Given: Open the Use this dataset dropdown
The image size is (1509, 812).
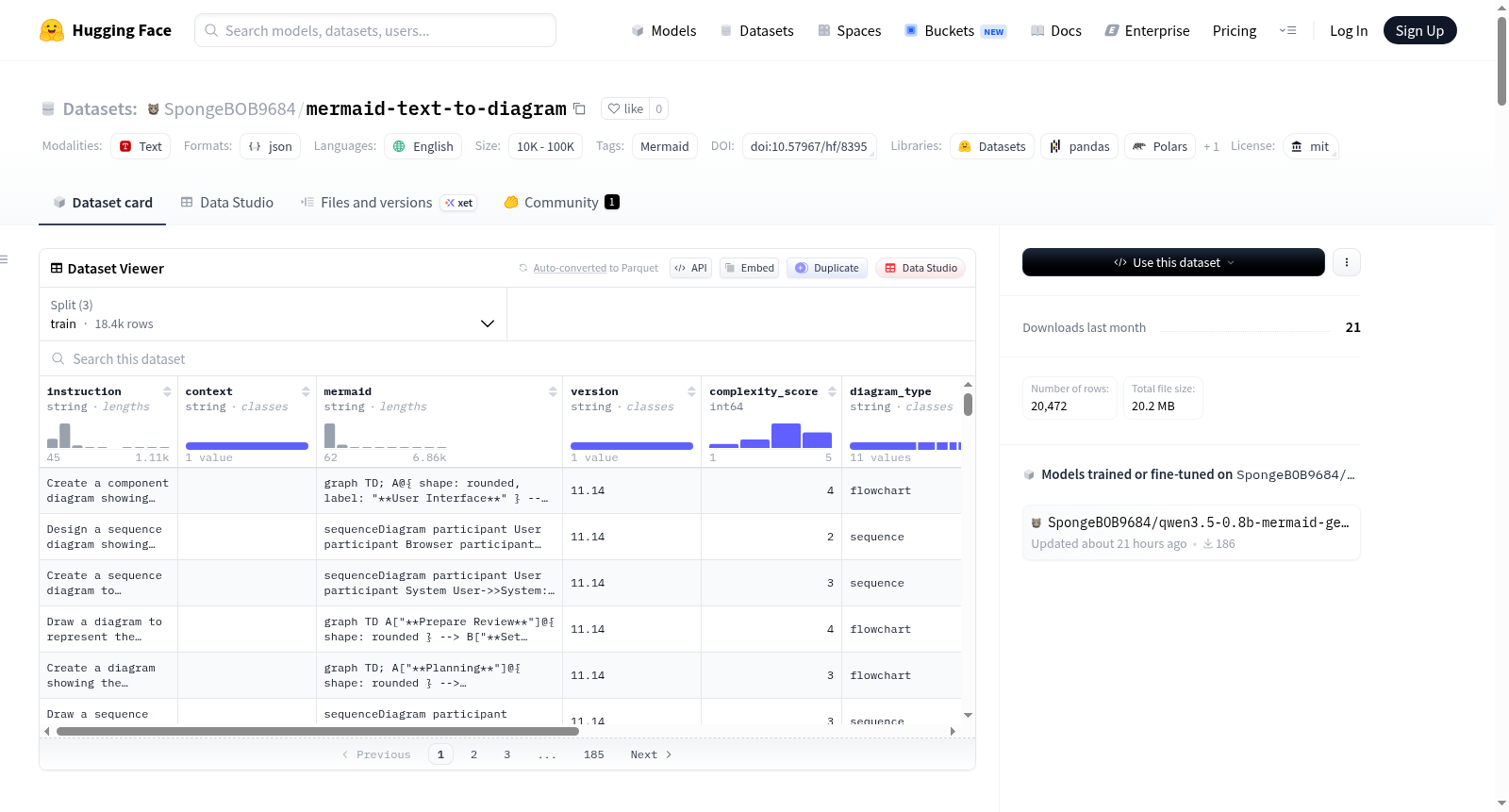Looking at the screenshot, I should pos(1173,262).
